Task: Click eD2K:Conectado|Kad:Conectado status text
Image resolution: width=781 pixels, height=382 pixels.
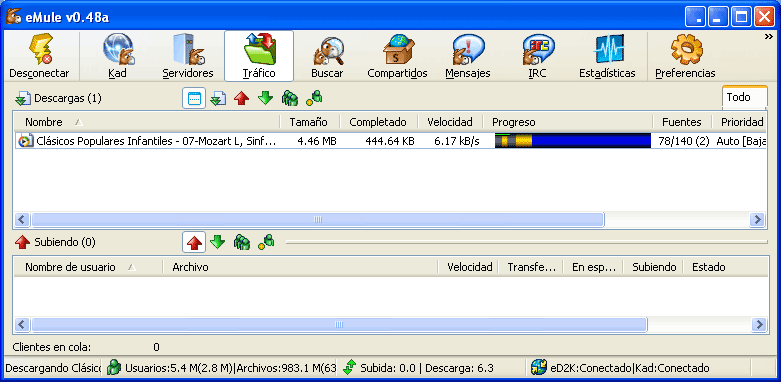Action: (630, 369)
